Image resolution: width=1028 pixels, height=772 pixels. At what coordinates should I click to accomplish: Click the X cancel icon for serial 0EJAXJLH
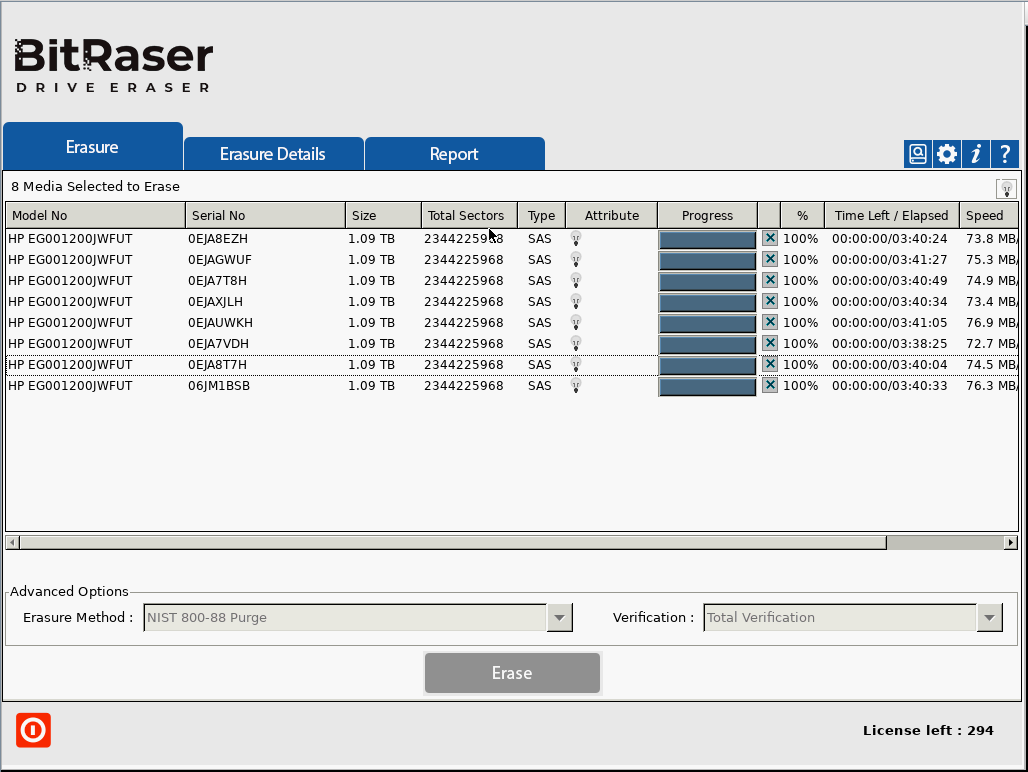pyautogui.click(x=770, y=301)
